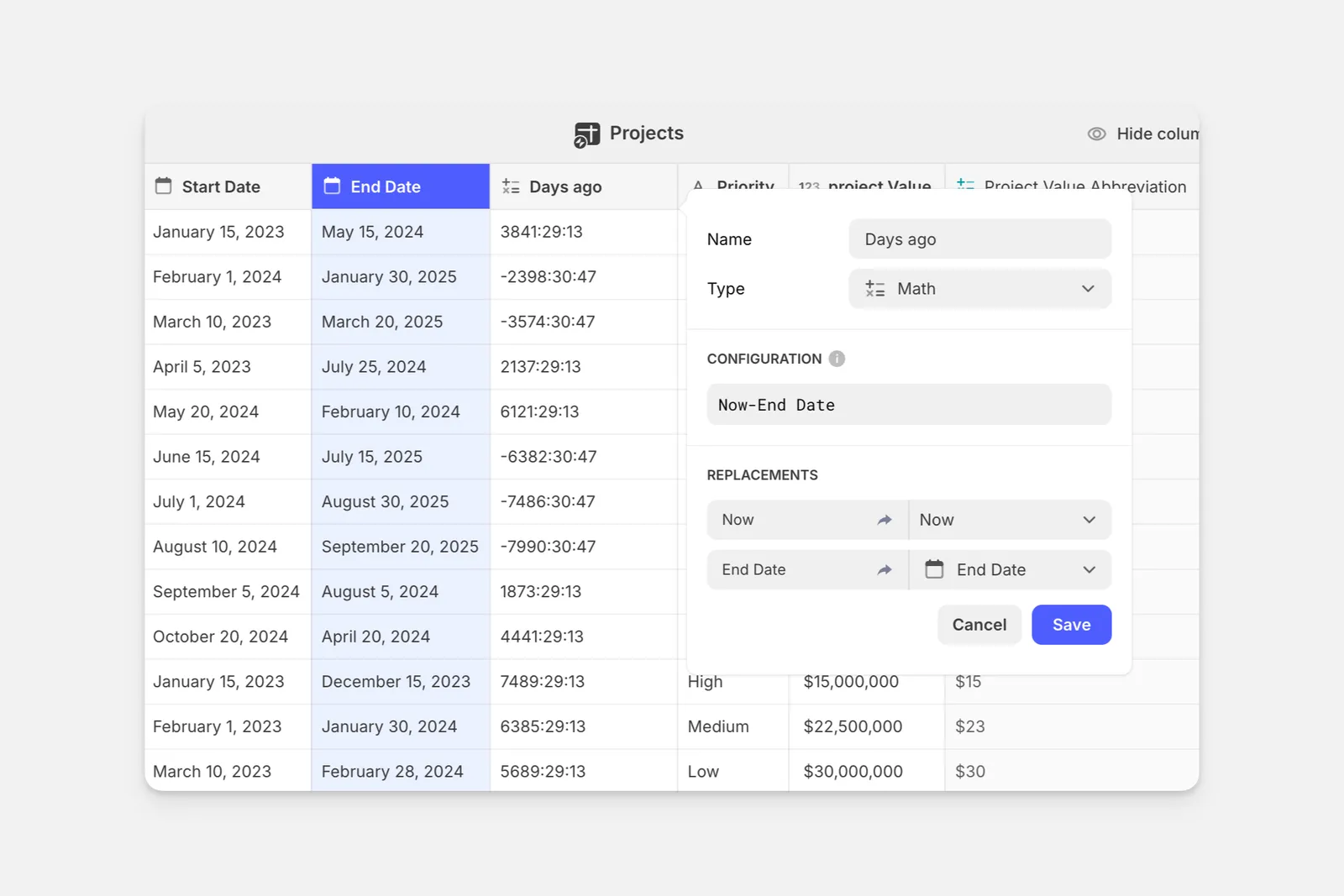Click the cell 6121:29:13
The image size is (1344, 896).
tap(584, 411)
